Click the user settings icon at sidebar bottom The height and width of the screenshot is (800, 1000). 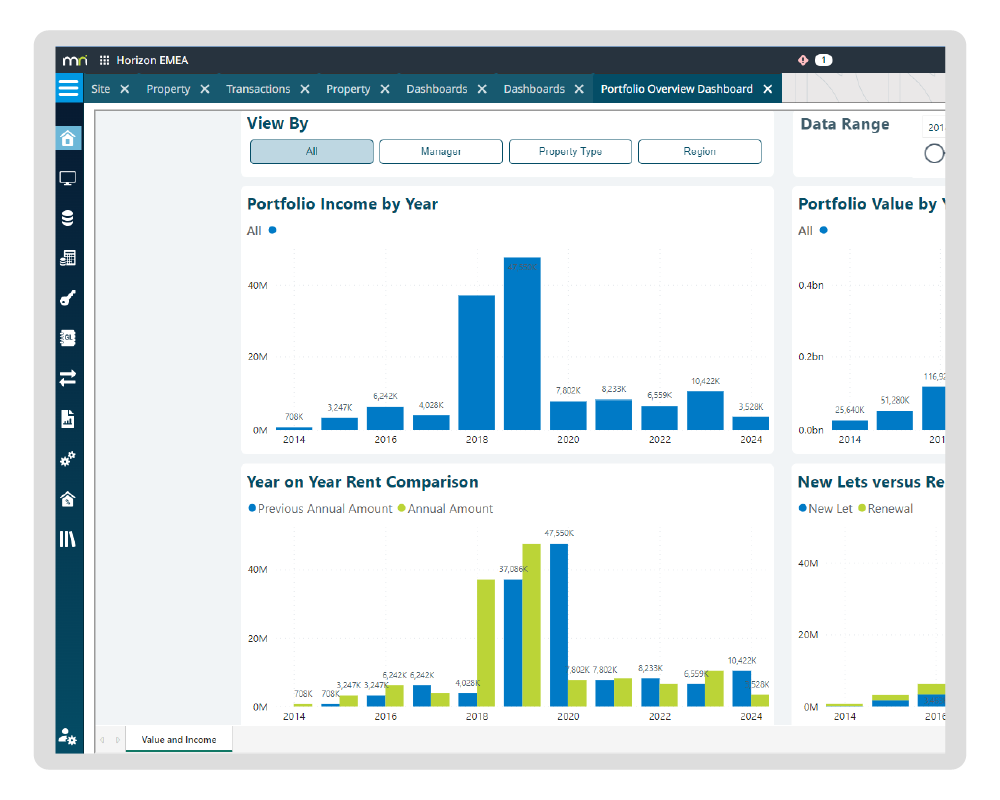click(x=68, y=738)
